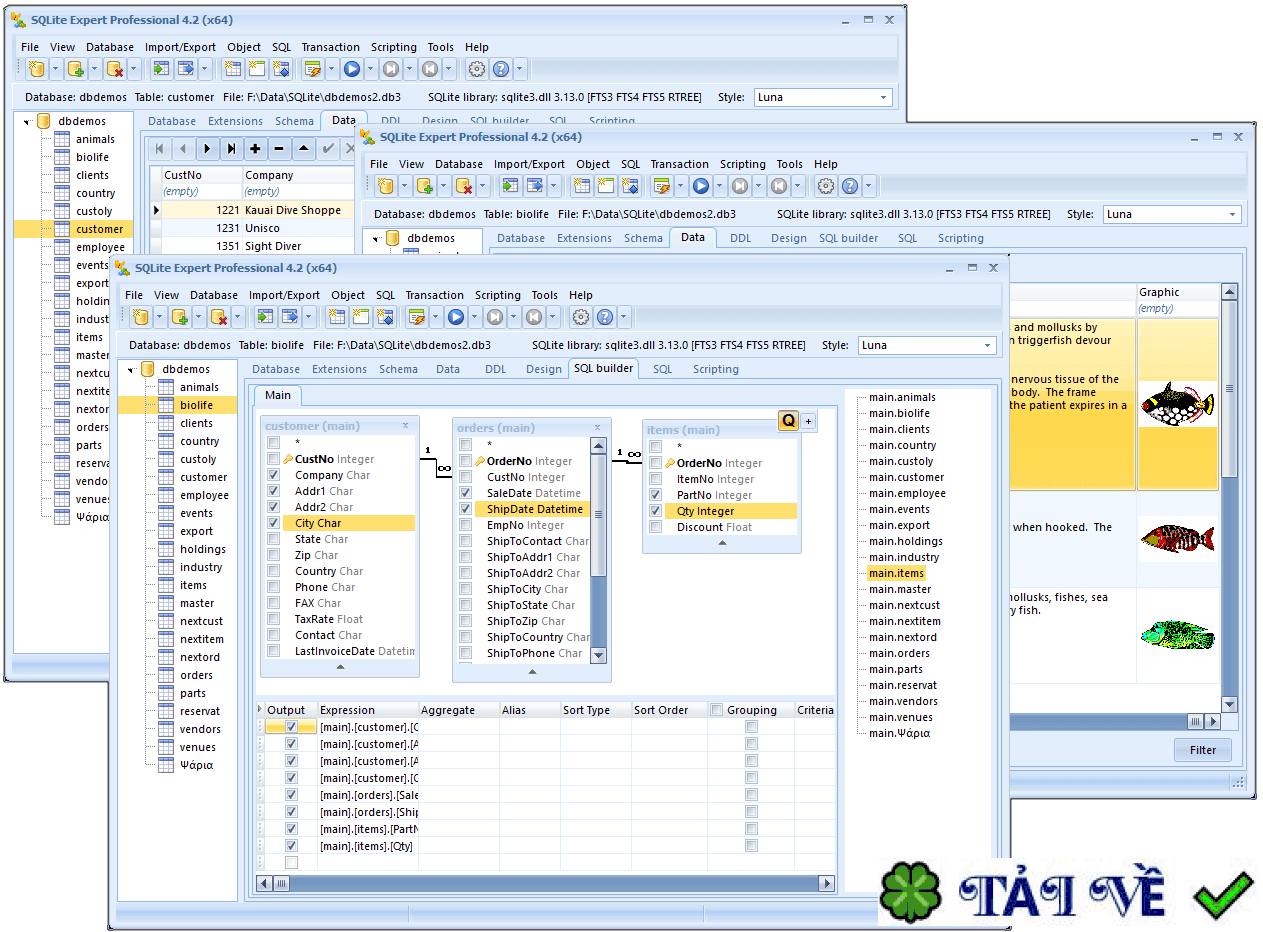Check the EmpNo Integer field in the orders box
Image resolution: width=1263 pixels, height=932 pixels.
click(x=466, y=525)
